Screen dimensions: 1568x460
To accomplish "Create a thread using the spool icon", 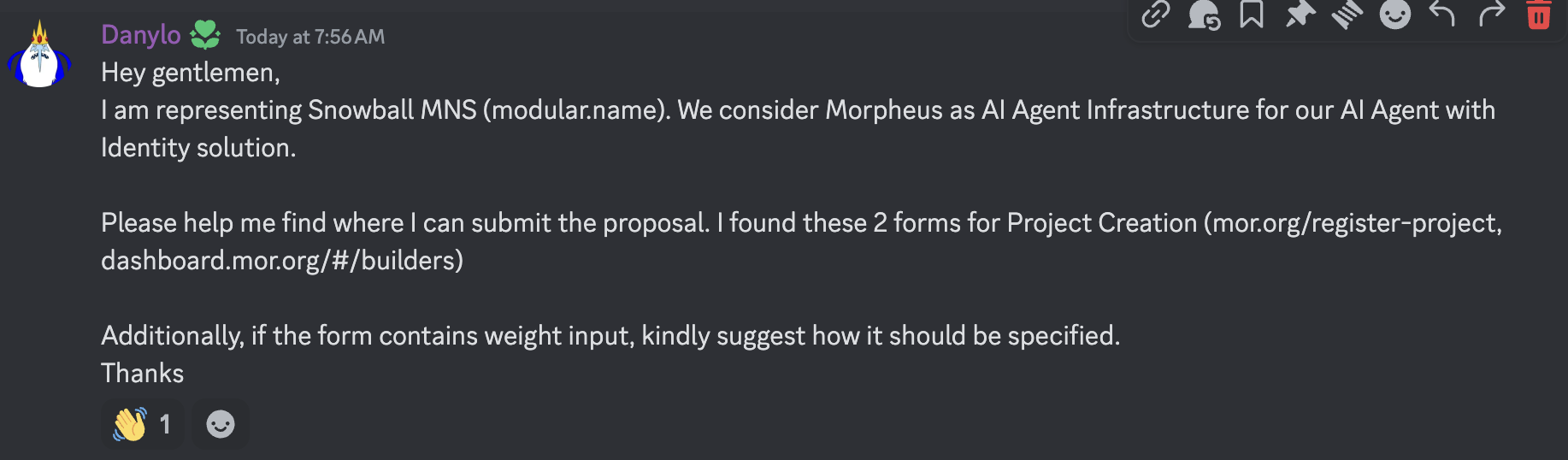I will [x=1347, y=15].
